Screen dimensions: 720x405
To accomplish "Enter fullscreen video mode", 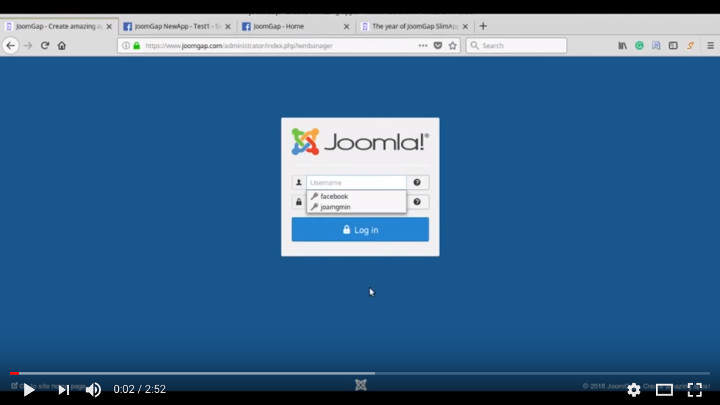I will click(x=695, y=389).
